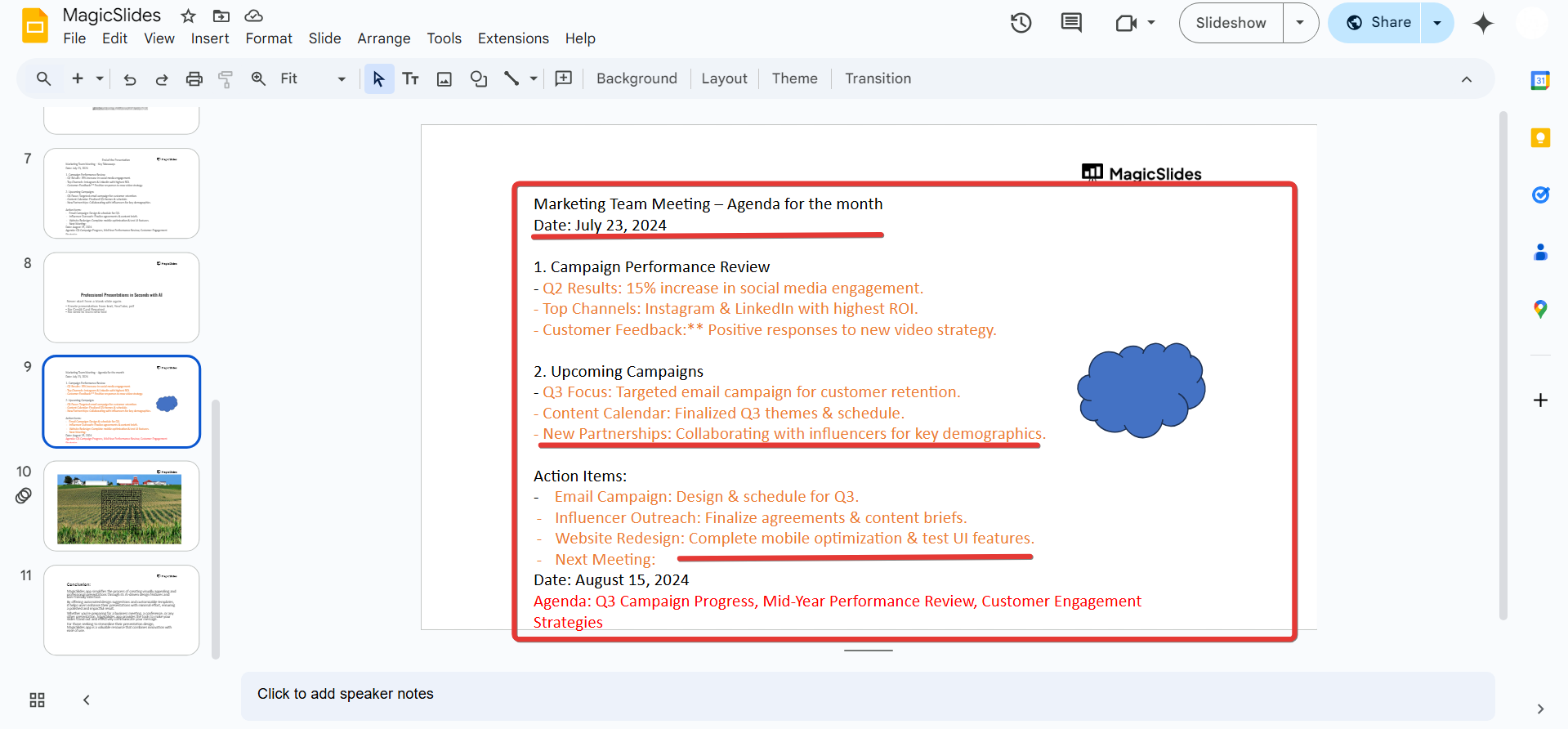The image size is (1568, 729).
Task: Select slide 10 corn field thumbnail
Action: point(122,506)
